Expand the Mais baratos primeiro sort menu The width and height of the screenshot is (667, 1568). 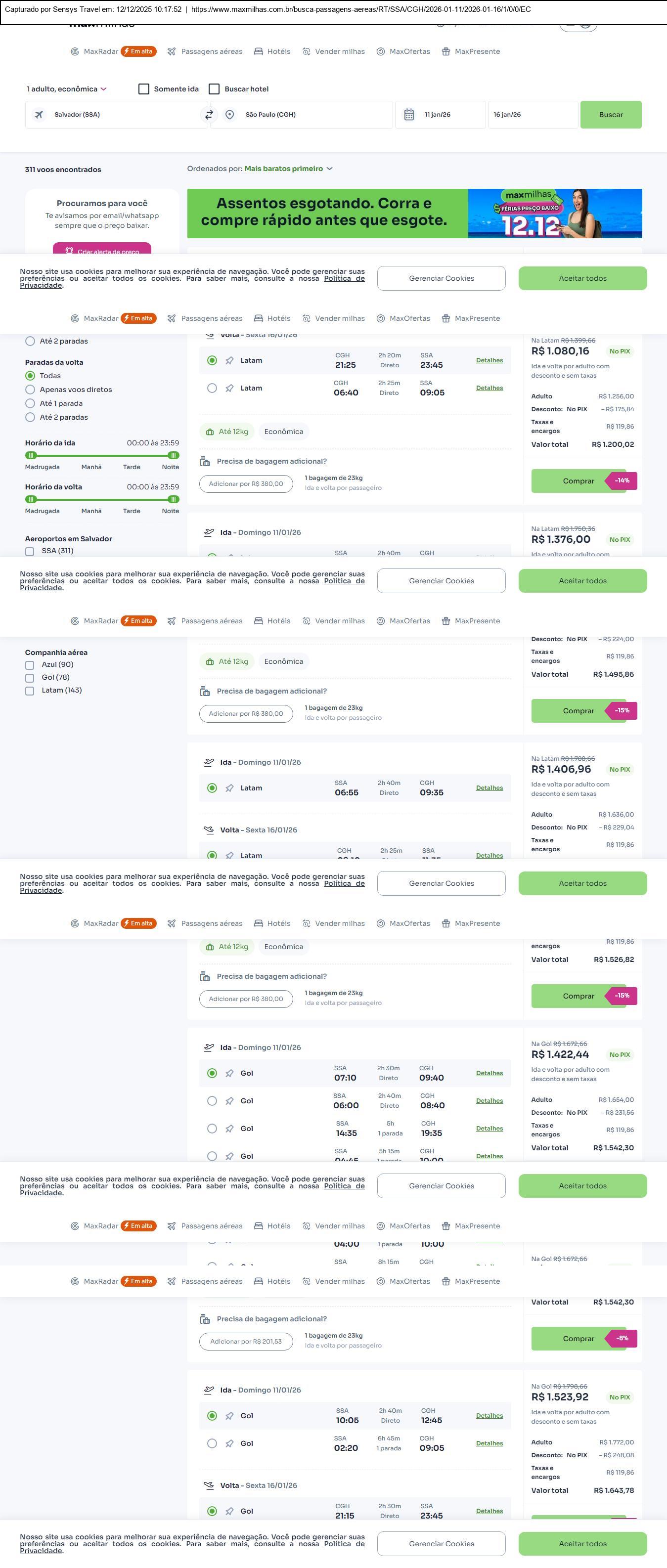tap(288, 169)
